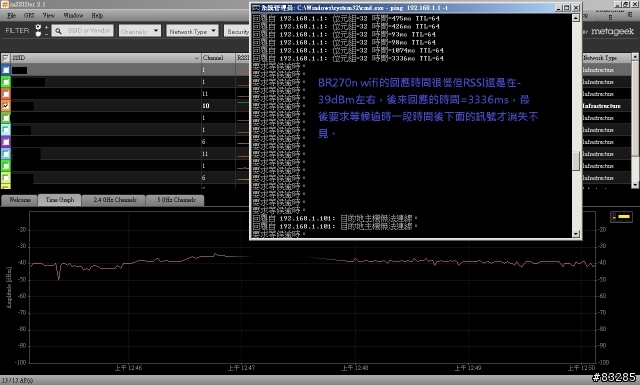Click the cmd window scrollbar thumb

(x=576, y=161)
